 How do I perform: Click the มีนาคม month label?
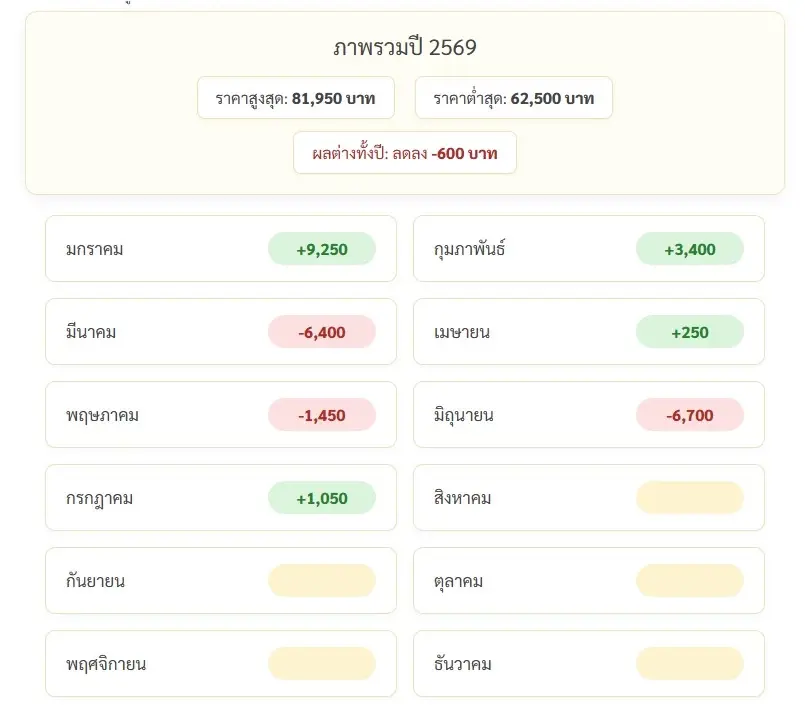click(x=91, y=332)
